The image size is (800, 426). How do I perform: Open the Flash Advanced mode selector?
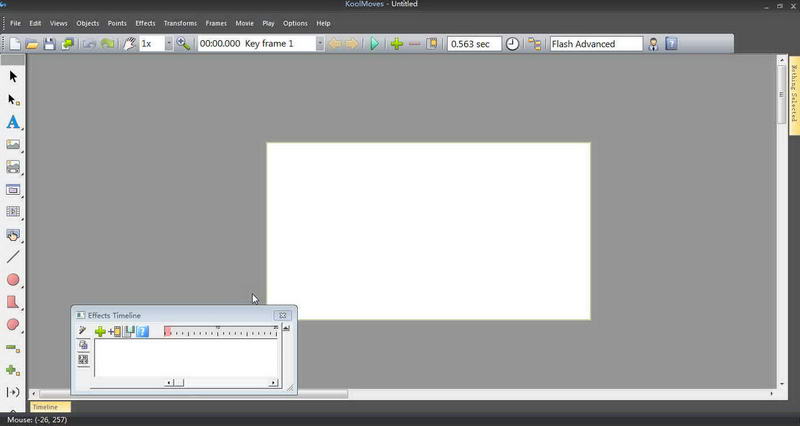pos(596,44)
